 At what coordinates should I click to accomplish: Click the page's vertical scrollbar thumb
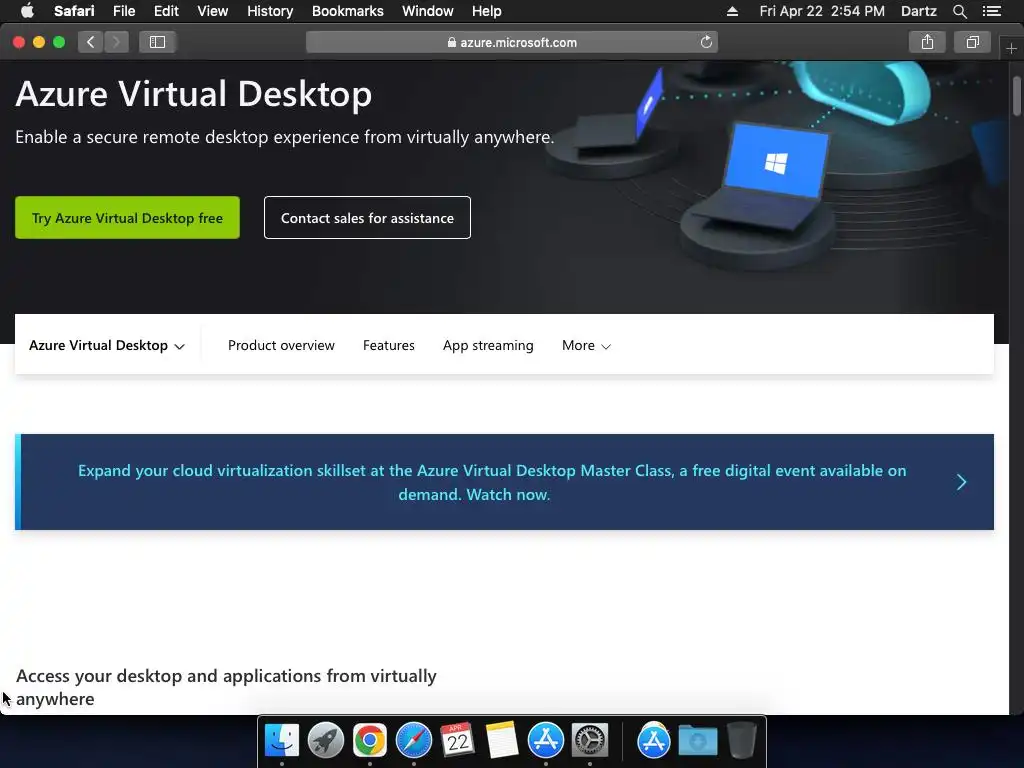click(x=1017, y=97)
